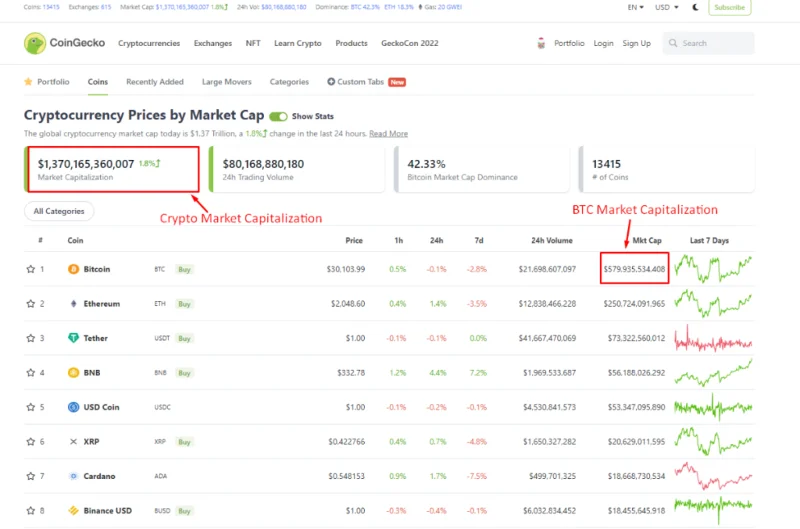Viewport: 800px width, 529px height.
Task: Open the All Categories filter
Action: coord(59,211)
